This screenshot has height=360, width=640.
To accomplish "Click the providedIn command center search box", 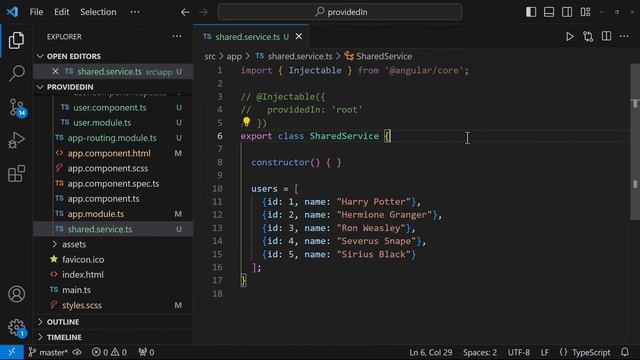I will (340, 12).
